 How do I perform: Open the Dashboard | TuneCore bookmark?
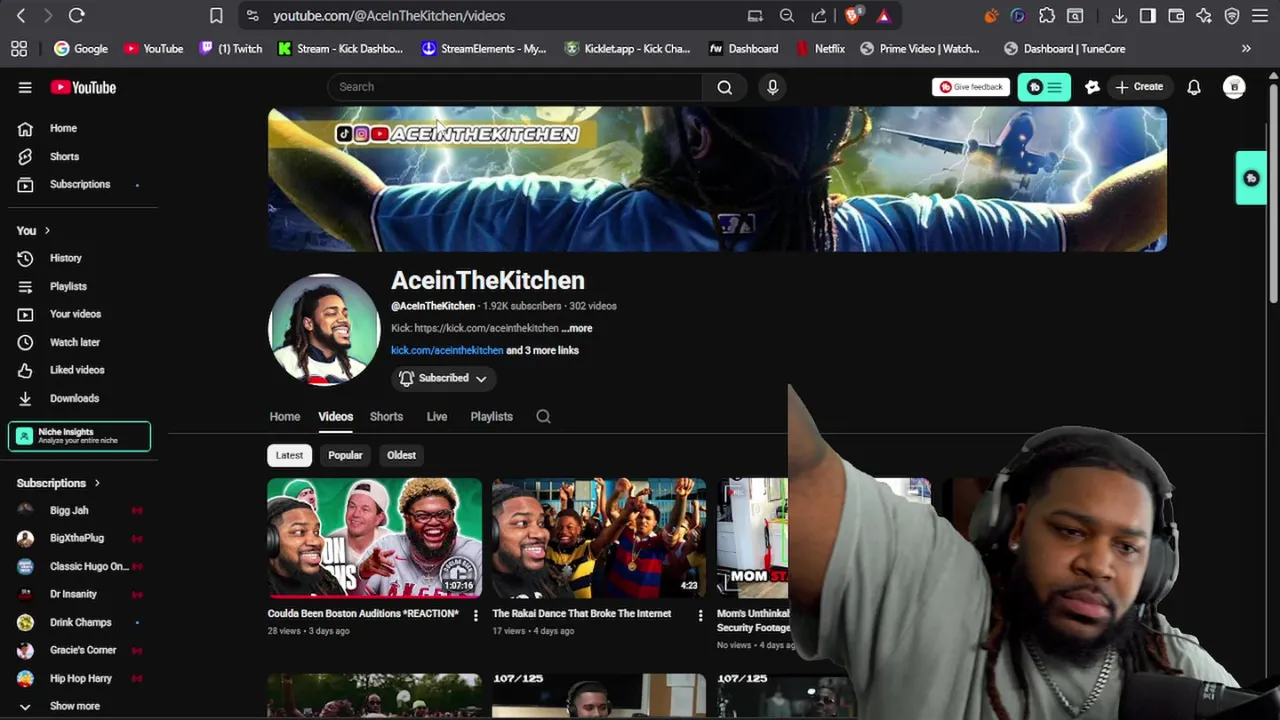(x=1064, y=48)
